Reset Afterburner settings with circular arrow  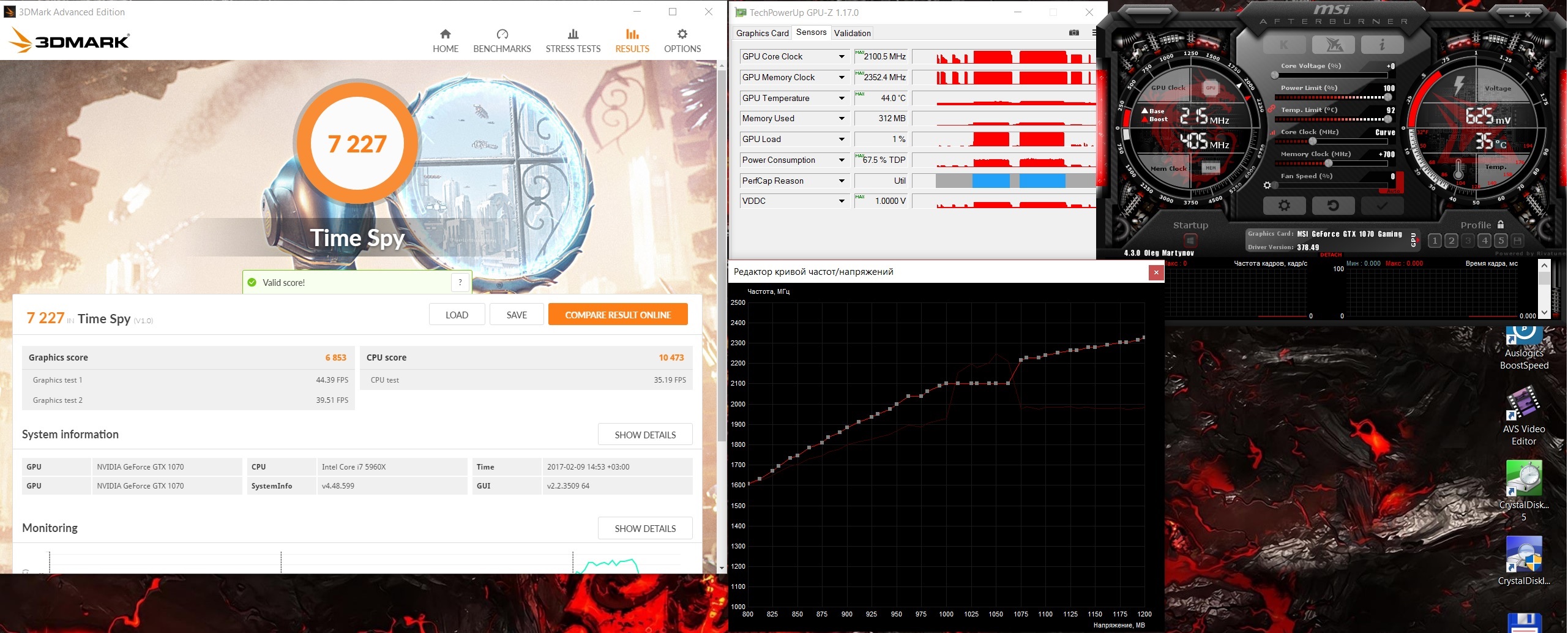1333,206
